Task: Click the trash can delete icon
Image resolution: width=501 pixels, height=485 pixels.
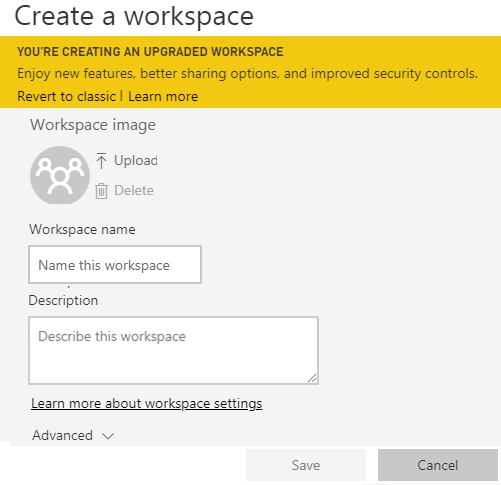Action: (101, 191)
